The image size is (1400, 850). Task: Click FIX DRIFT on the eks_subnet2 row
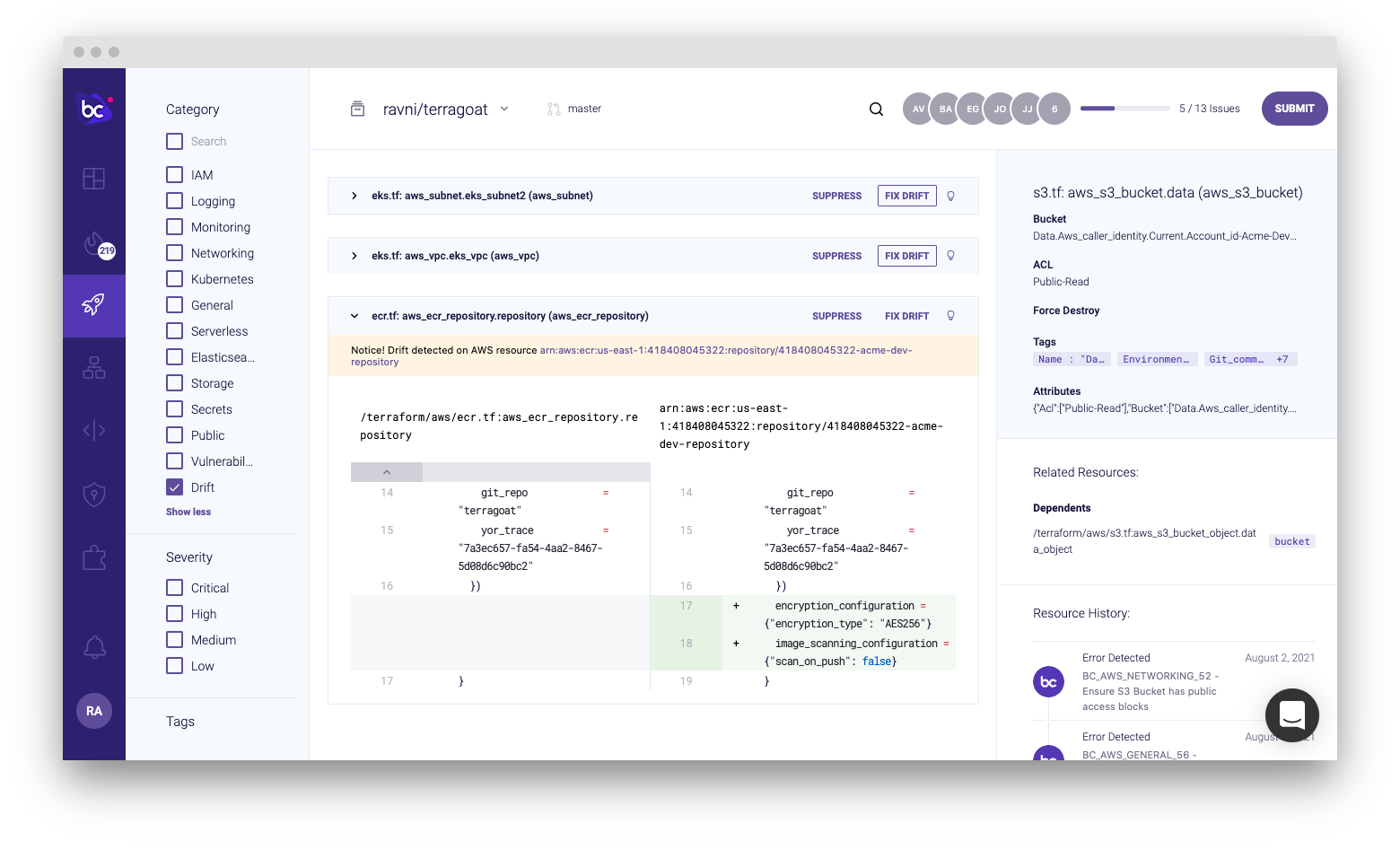906,196
